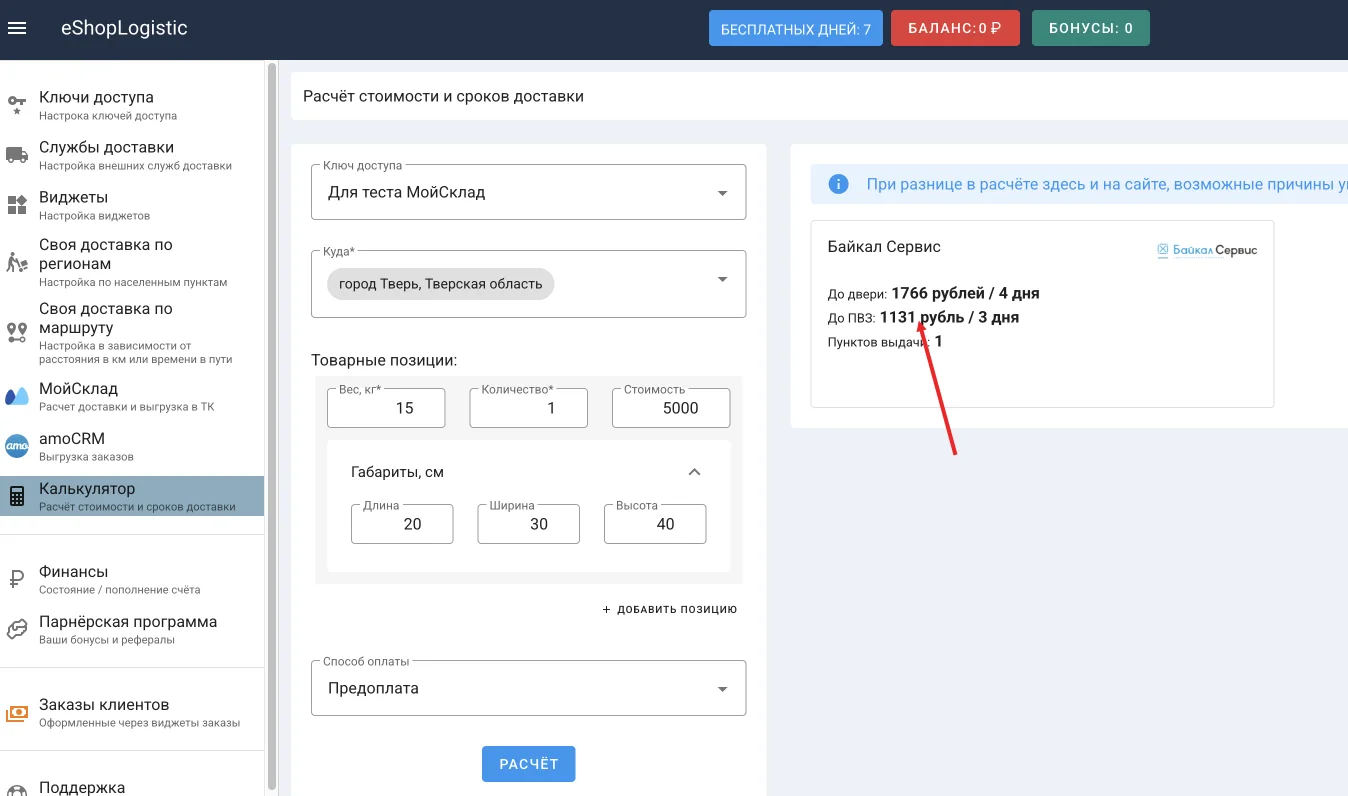Open the Ключ доступа dropdown
1348x796 pixels.
coord(529,192)
